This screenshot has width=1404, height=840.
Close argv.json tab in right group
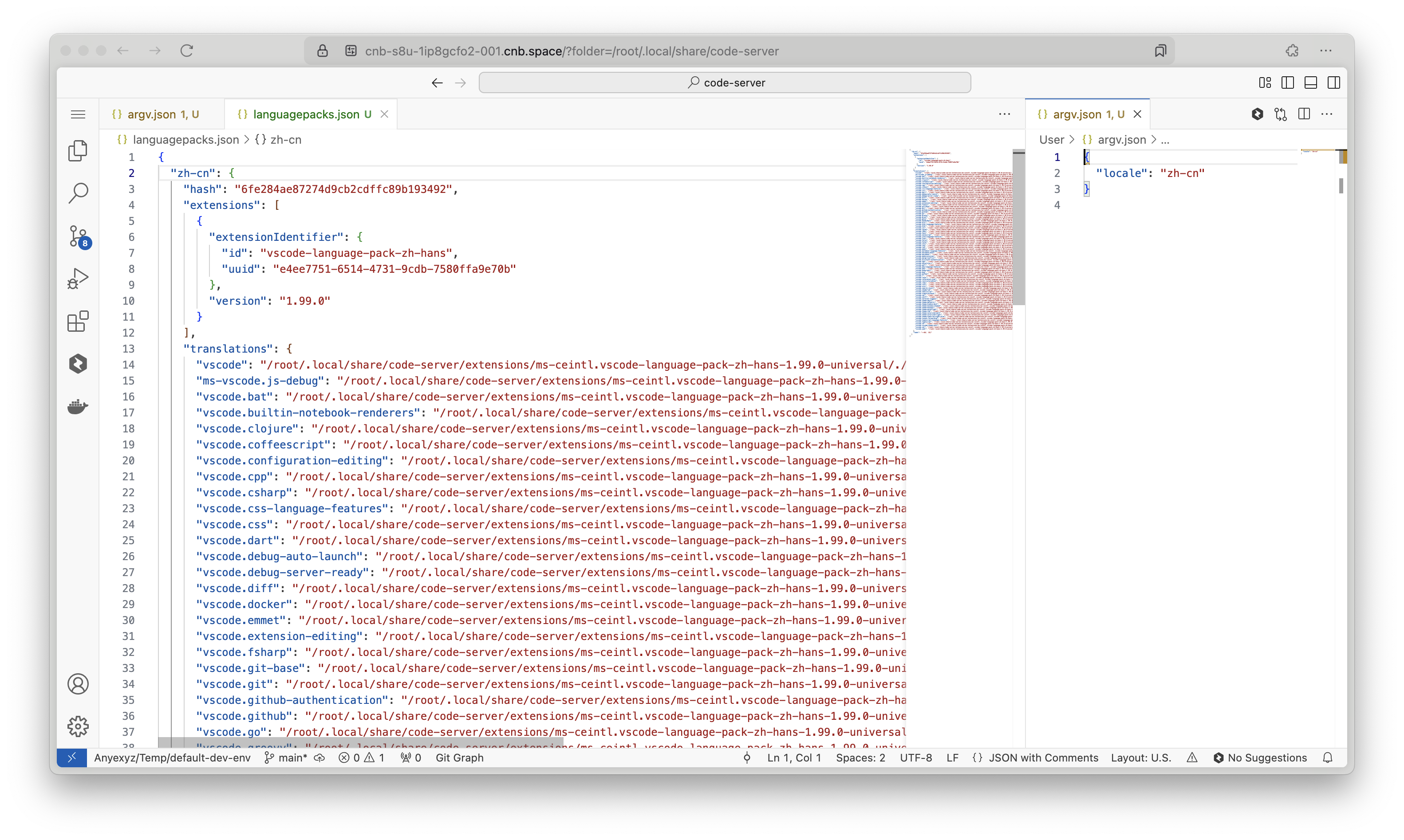[x=1137, y=114]
